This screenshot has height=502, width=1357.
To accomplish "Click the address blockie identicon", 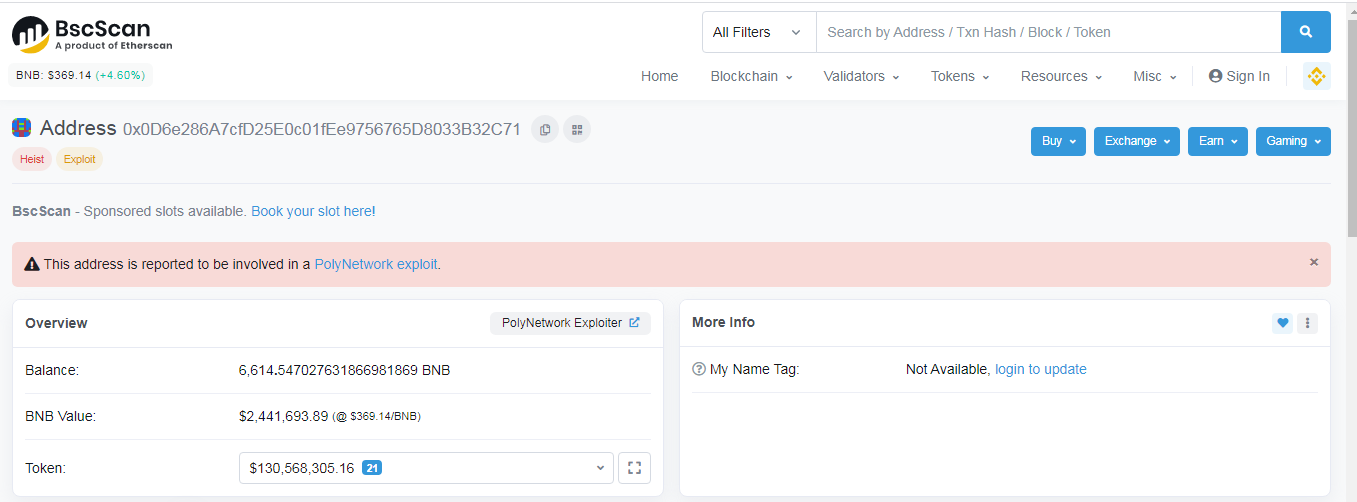I will pyautogui.click(x=21, y=127).
